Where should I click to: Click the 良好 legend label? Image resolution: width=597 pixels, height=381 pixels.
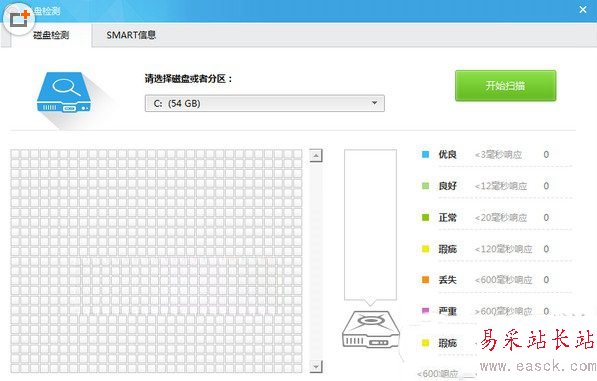coord(447,186)
